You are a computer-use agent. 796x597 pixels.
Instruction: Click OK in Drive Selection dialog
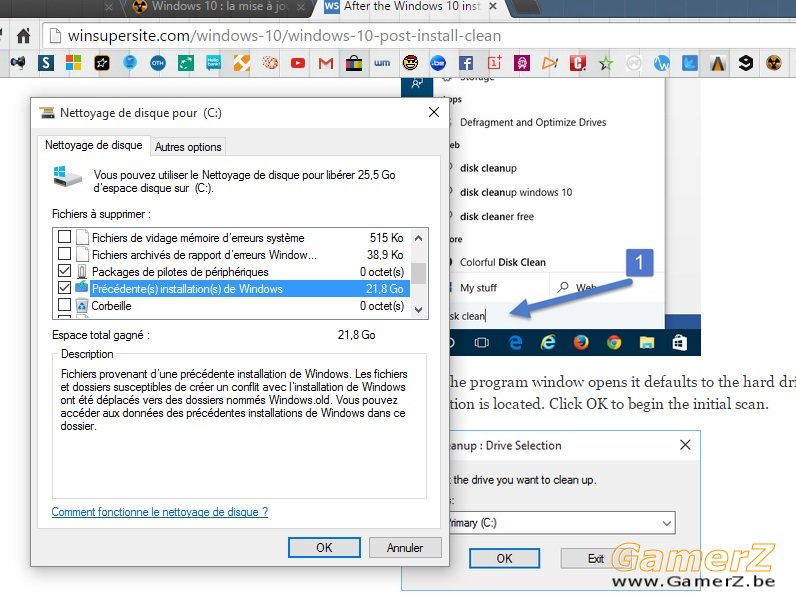(504, 558)
